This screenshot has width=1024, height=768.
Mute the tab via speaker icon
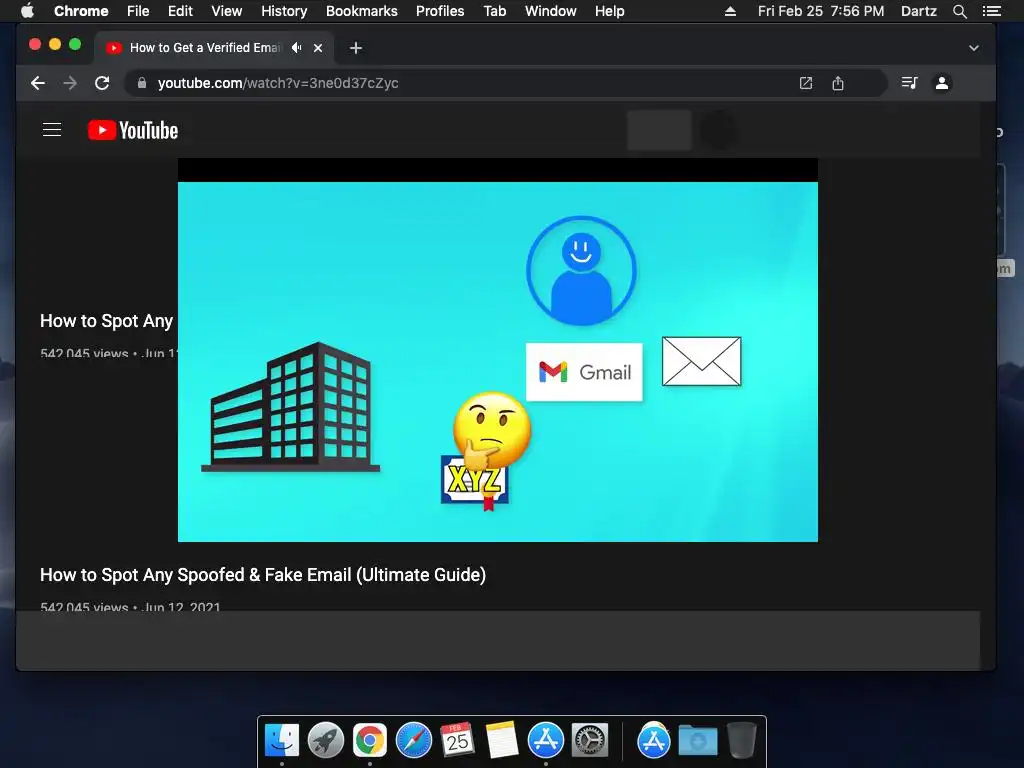(x=297, y=48)
